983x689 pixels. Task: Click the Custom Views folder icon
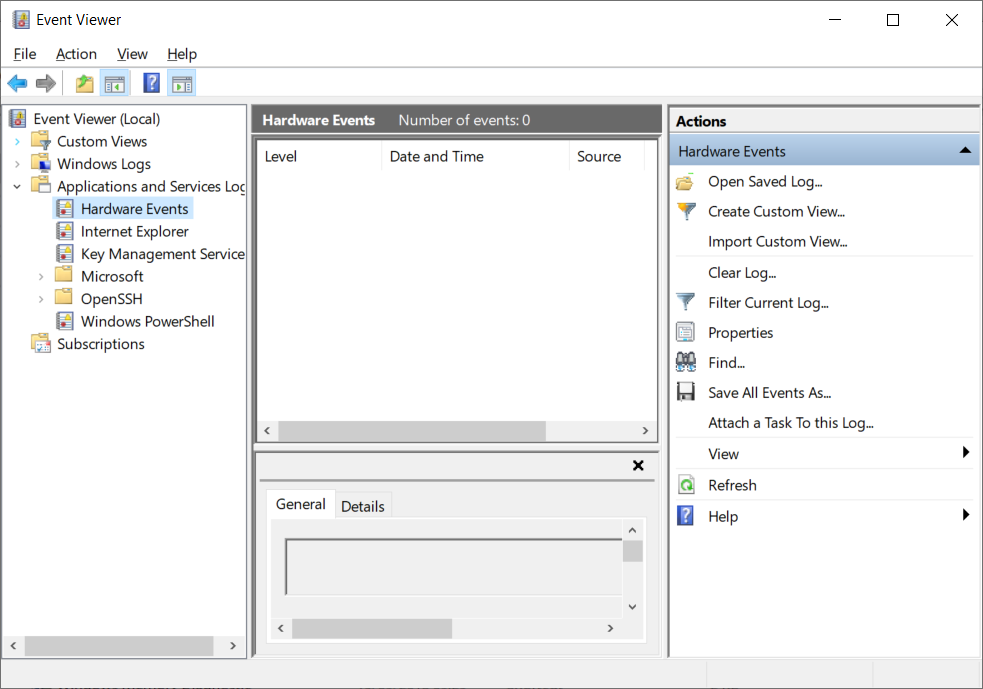click(41, 140)
